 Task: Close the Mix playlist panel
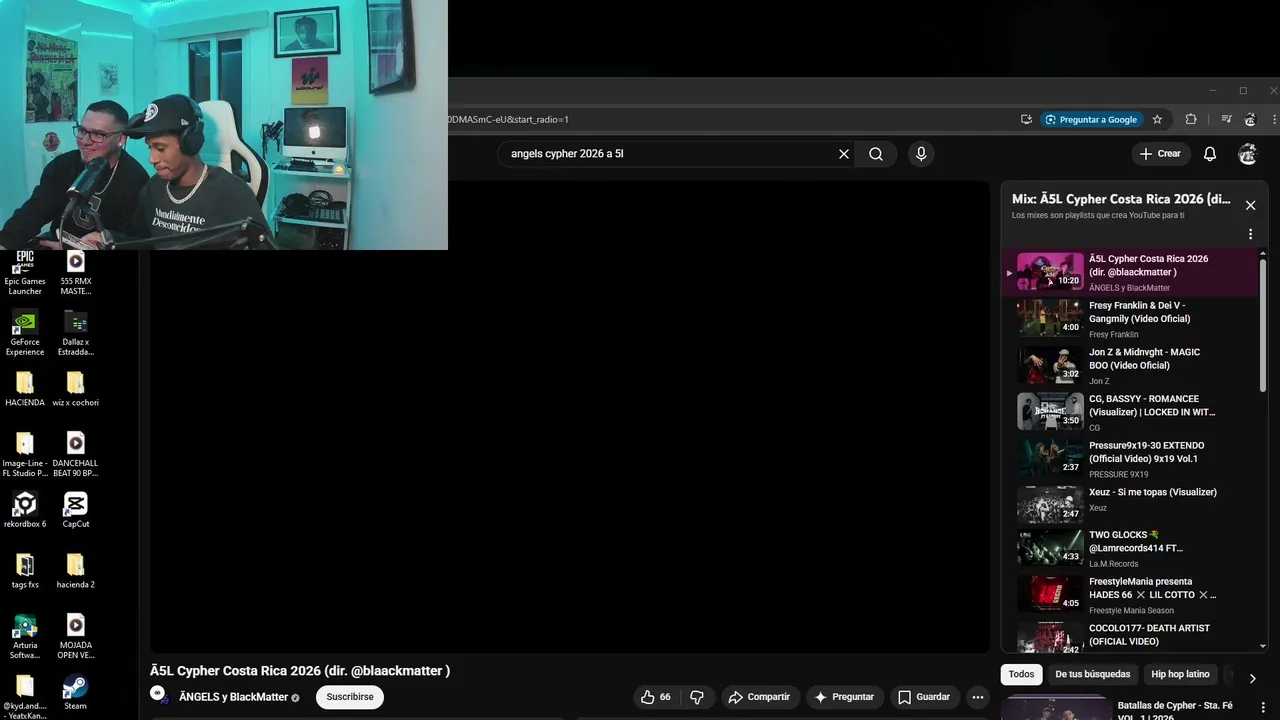tap(1250, 205)
